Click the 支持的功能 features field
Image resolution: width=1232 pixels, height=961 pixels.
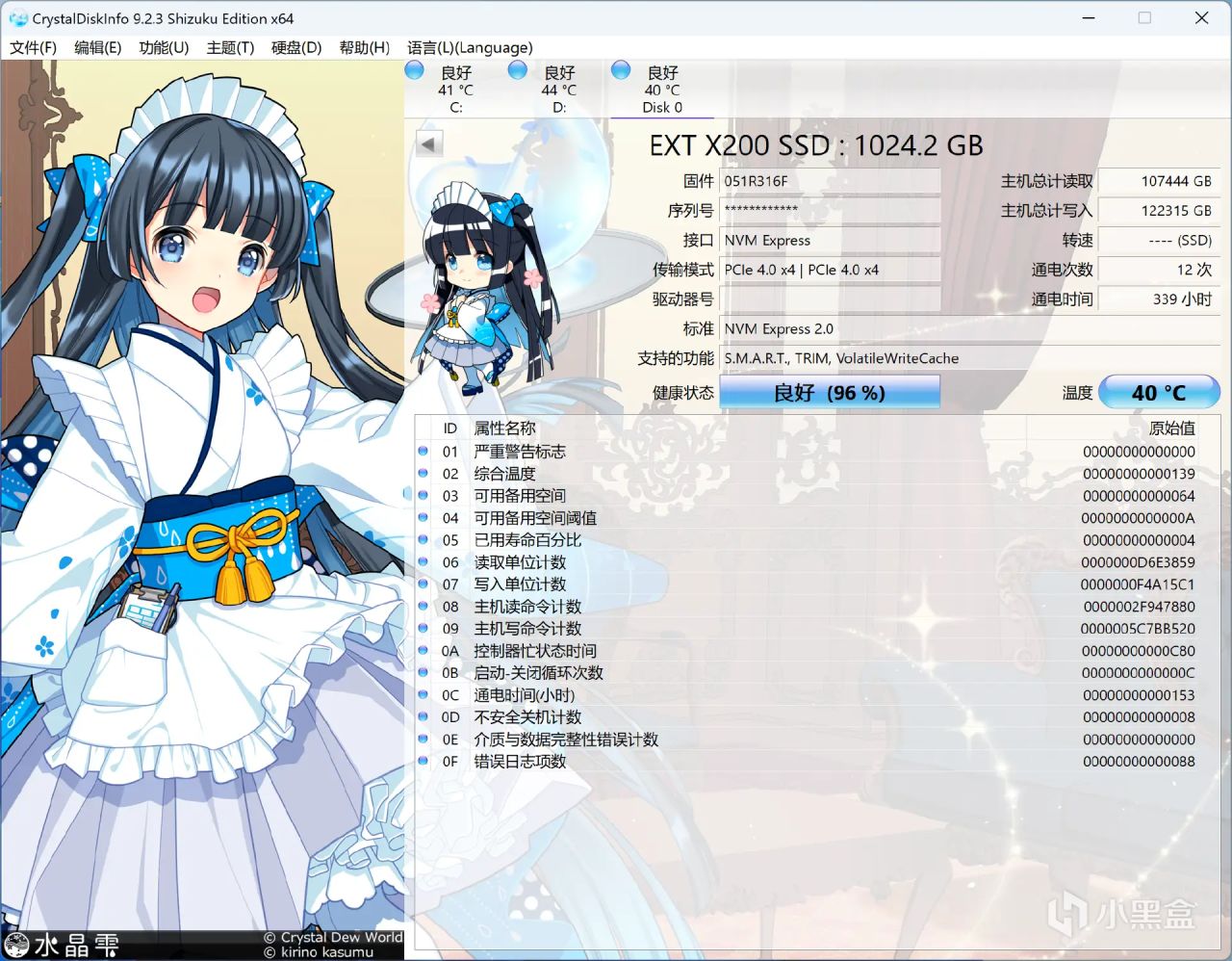970,358
